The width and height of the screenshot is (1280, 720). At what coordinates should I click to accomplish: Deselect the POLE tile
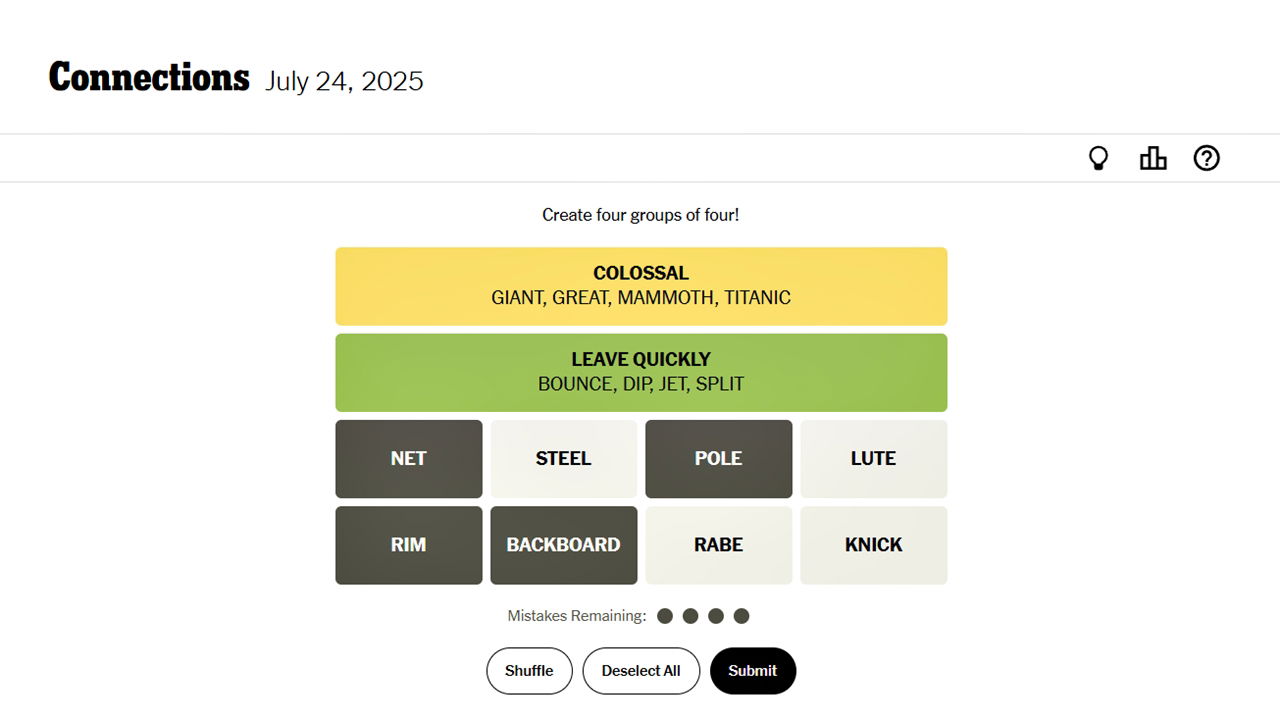[718, 458]
